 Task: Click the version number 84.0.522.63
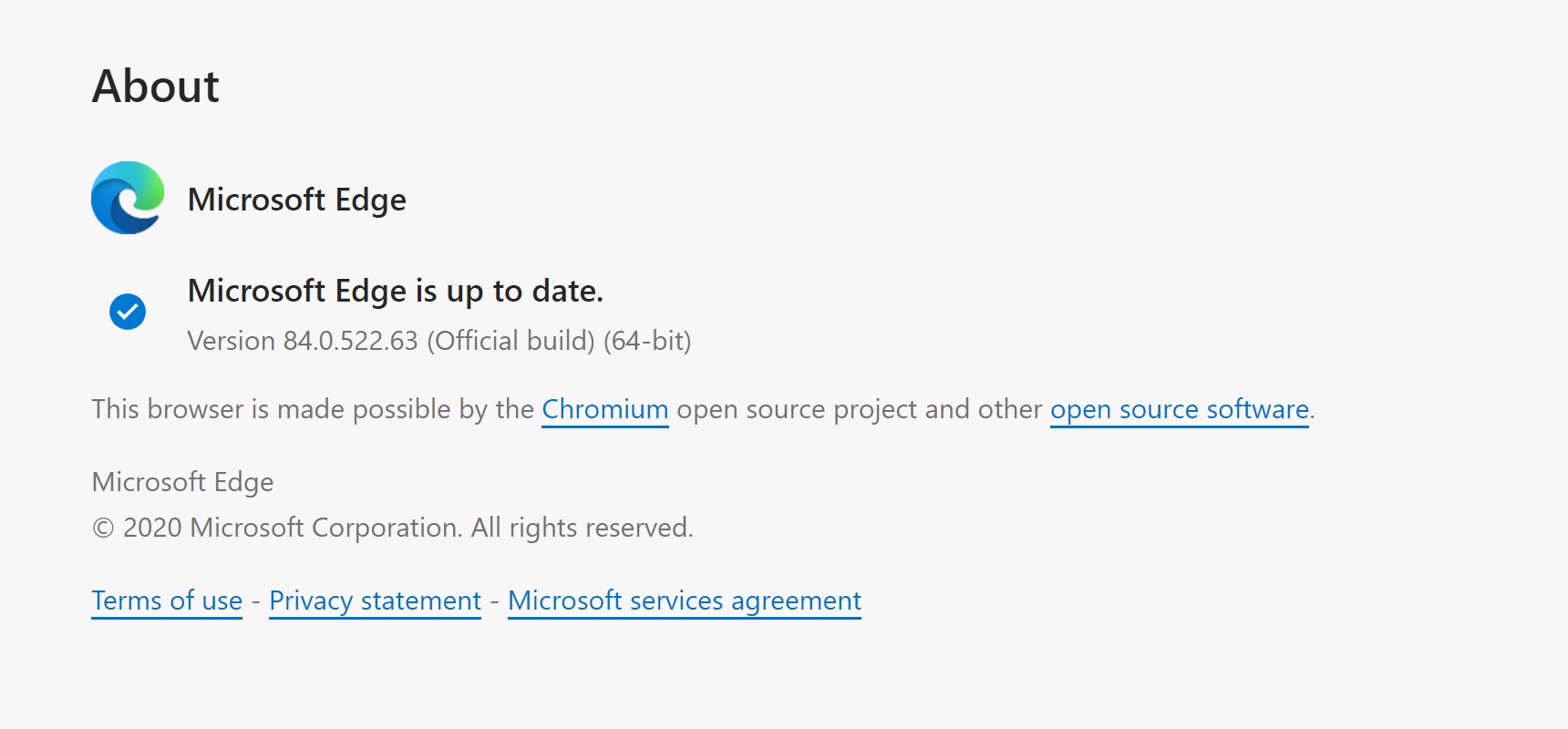point(350,341)
